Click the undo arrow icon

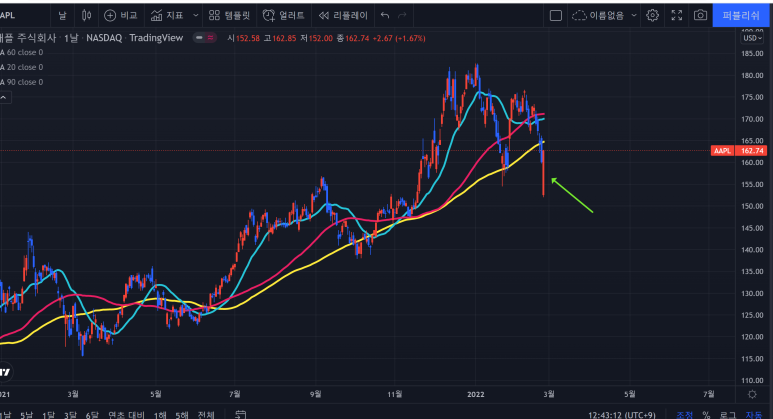[385, 15]
